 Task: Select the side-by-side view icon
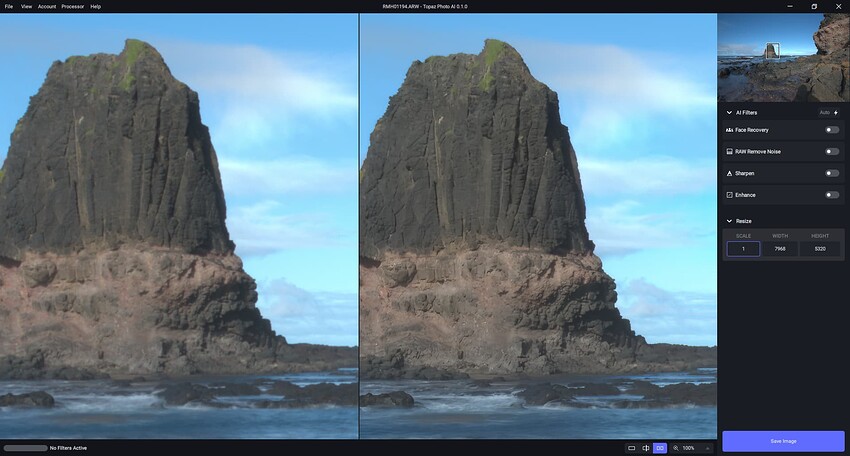click(660, 448)
